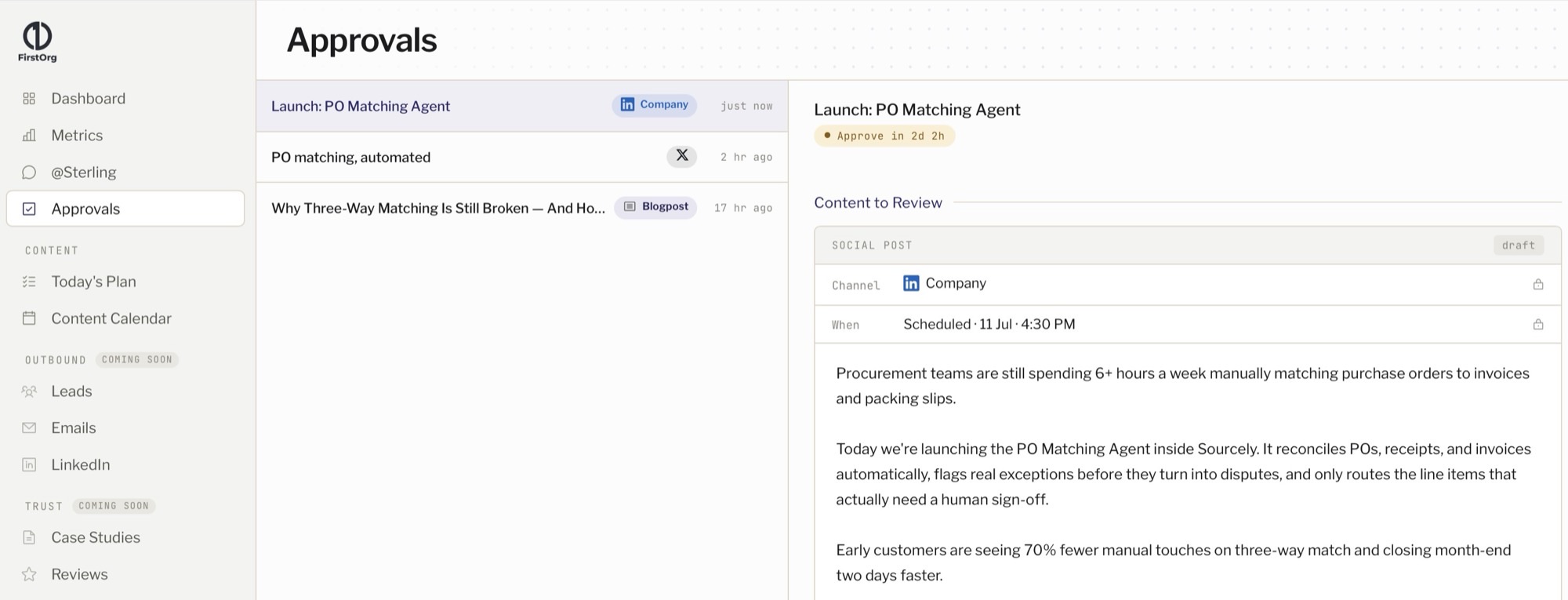Select the 'Launch: PO Matching Agent' list item
Viewport: 1568px width, 600px height.
pyautogui.click(x=522, y=106)
